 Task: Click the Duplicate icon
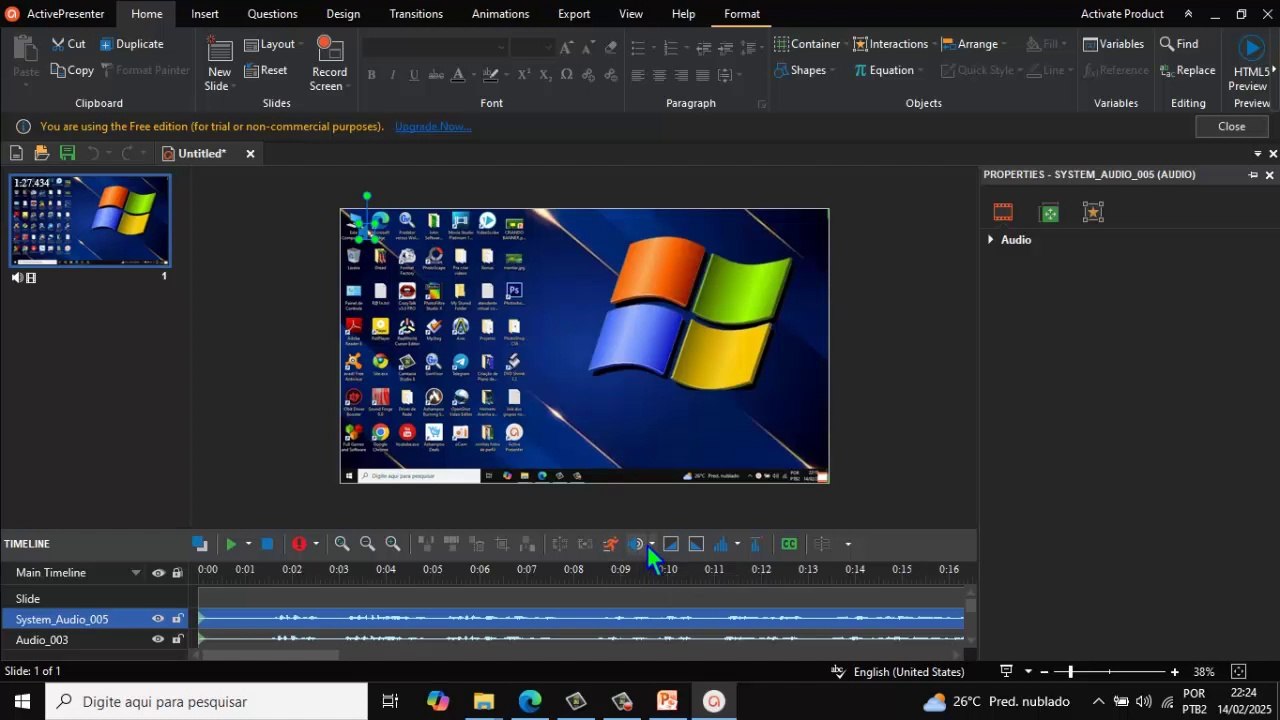pyautogui.click(x=106, y=44)
